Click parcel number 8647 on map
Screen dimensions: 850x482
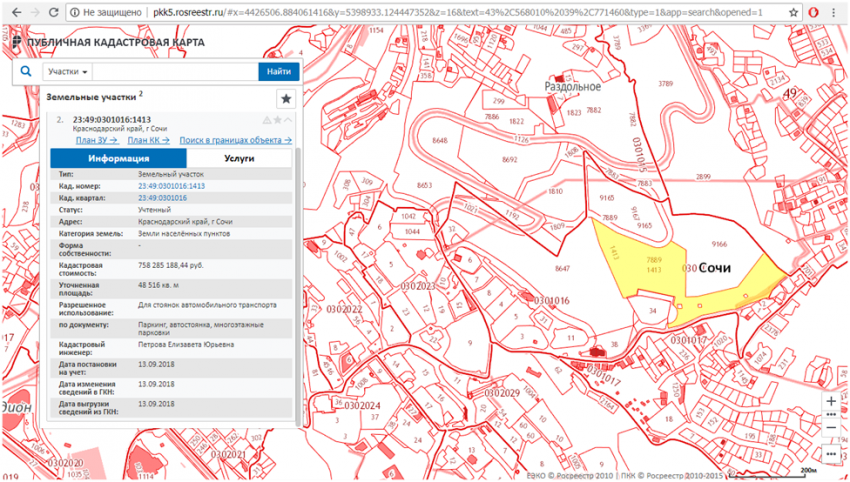tap(563, 268)
